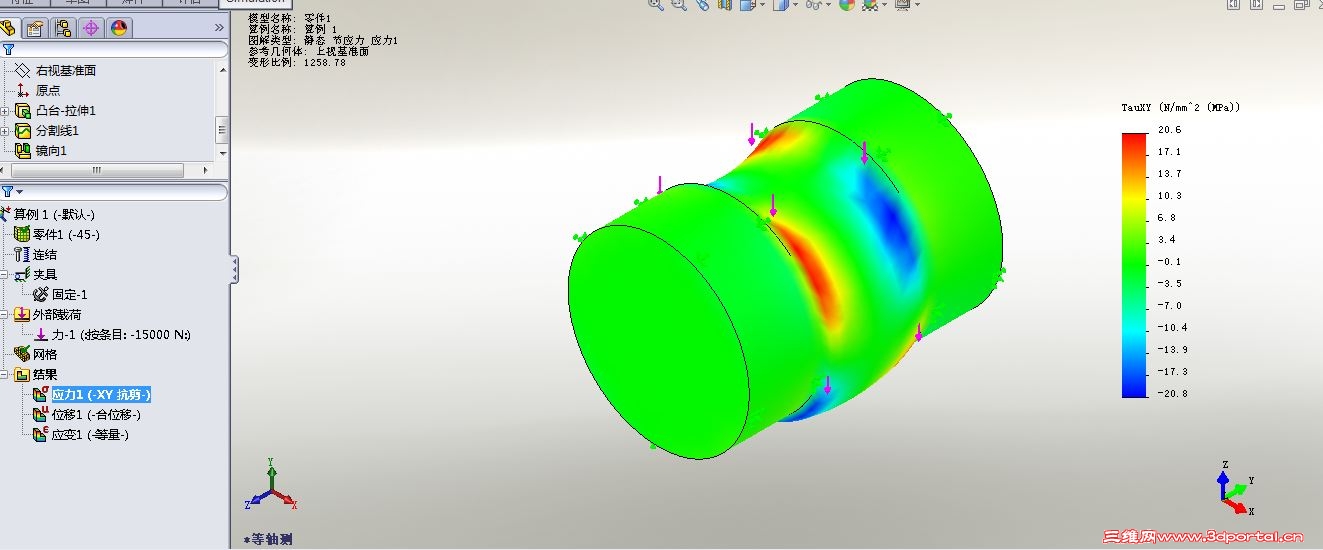
Task: Select the 固定-1 fixed fixture
Action: point(70,294)
